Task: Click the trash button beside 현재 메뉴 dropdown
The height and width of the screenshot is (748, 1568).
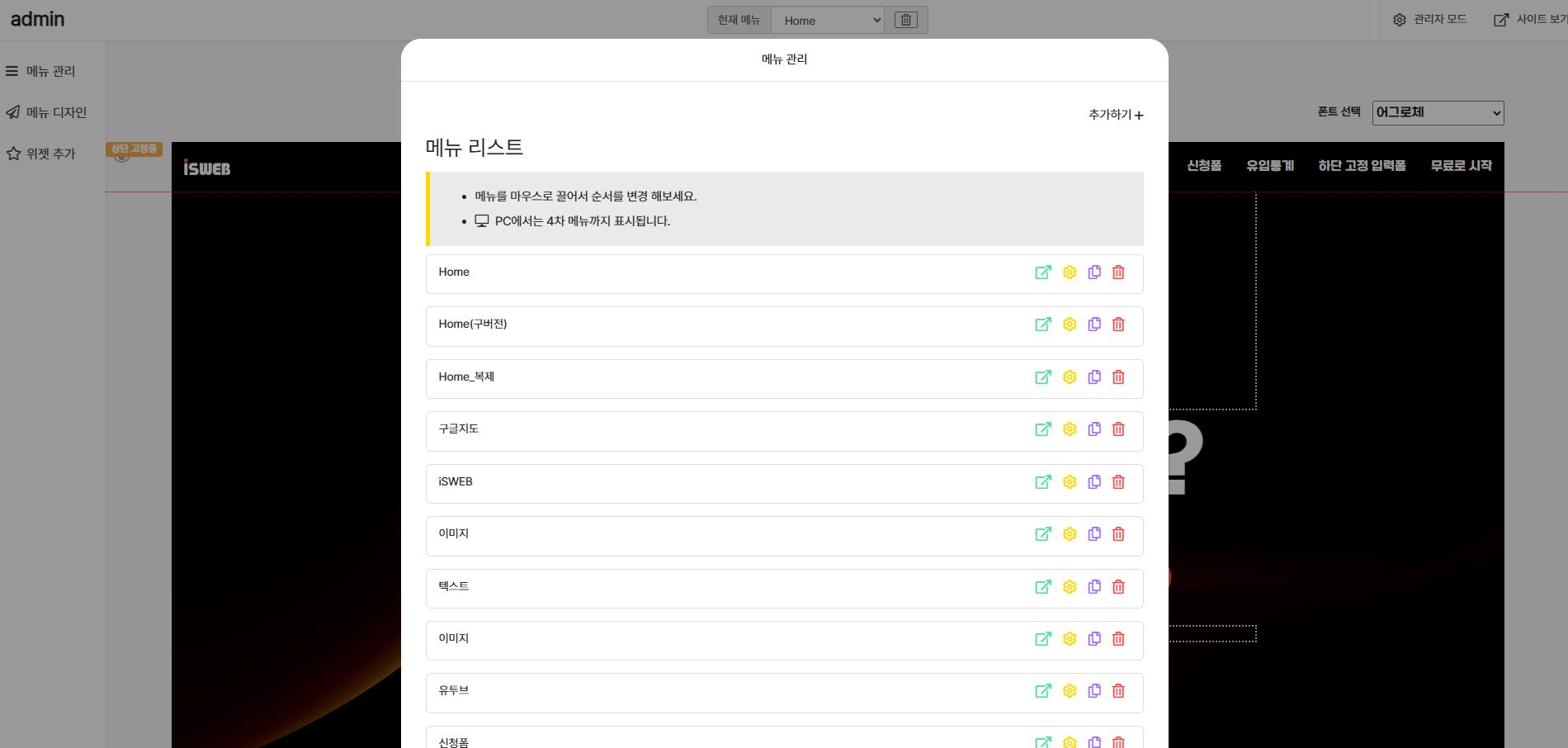Action: click(x=905, y=20)
